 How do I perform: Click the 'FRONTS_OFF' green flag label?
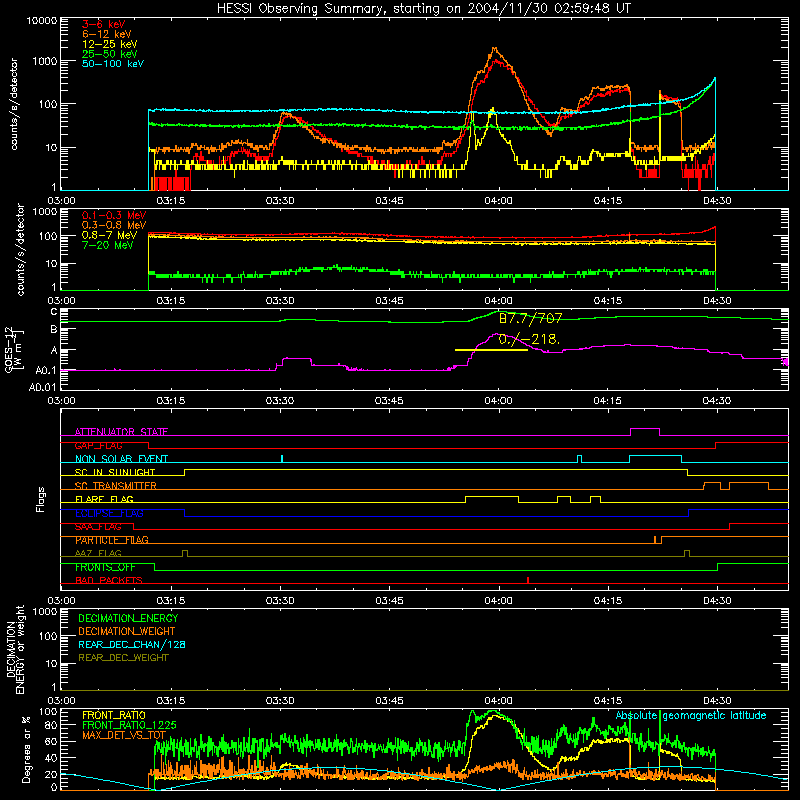tap(105, 567)
